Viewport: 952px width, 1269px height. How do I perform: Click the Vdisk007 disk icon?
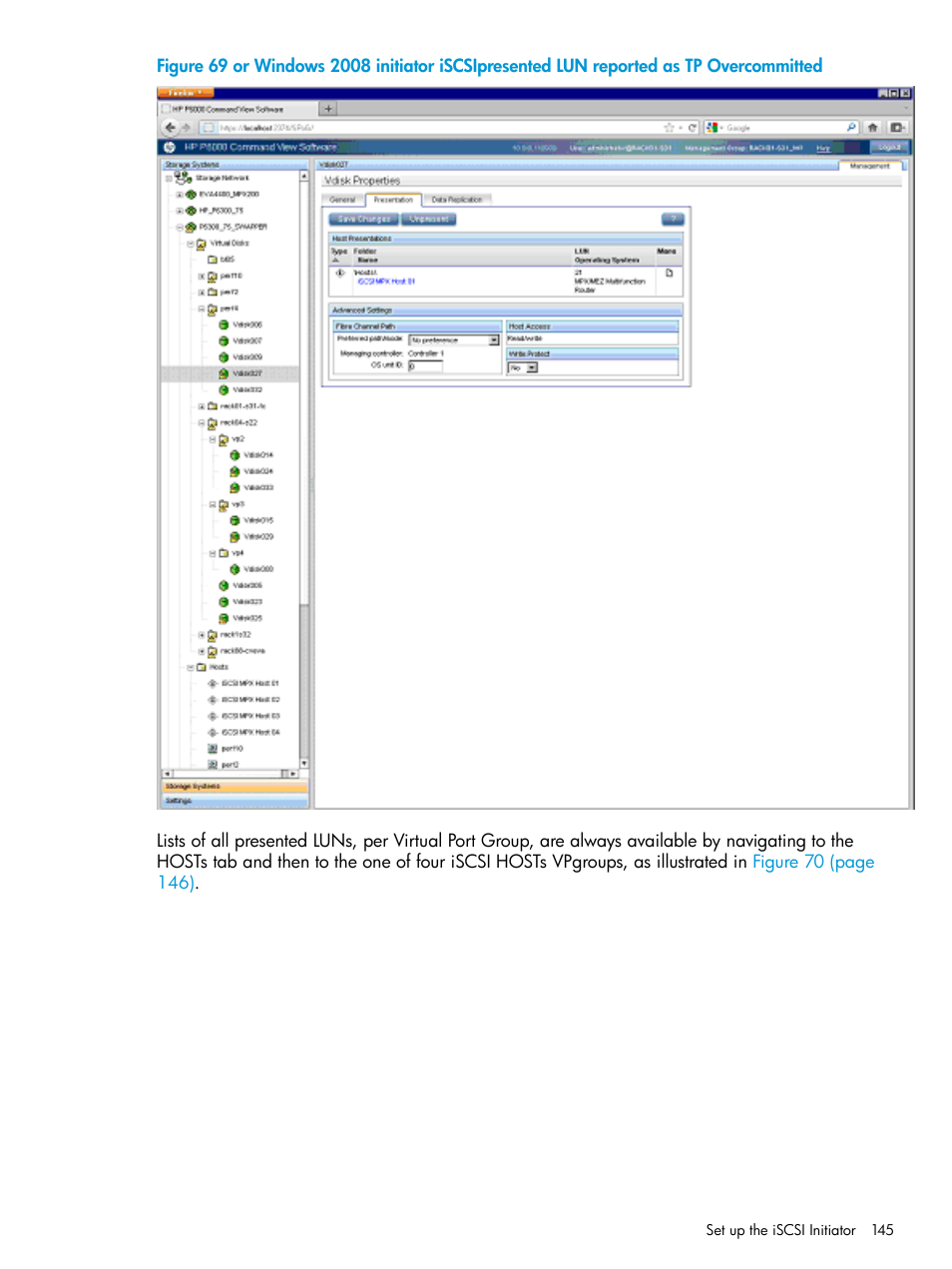coord(225,341)
